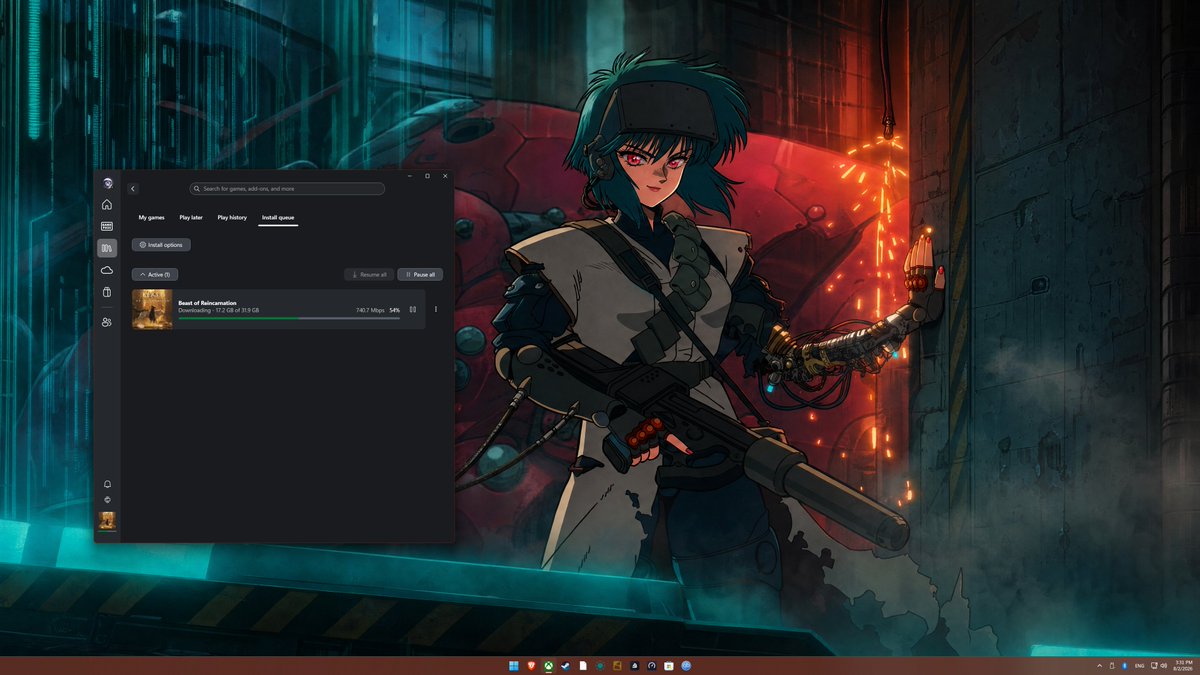
Task: Open Beast of Reincarnation cover art
Action: [x=152, y=310]
